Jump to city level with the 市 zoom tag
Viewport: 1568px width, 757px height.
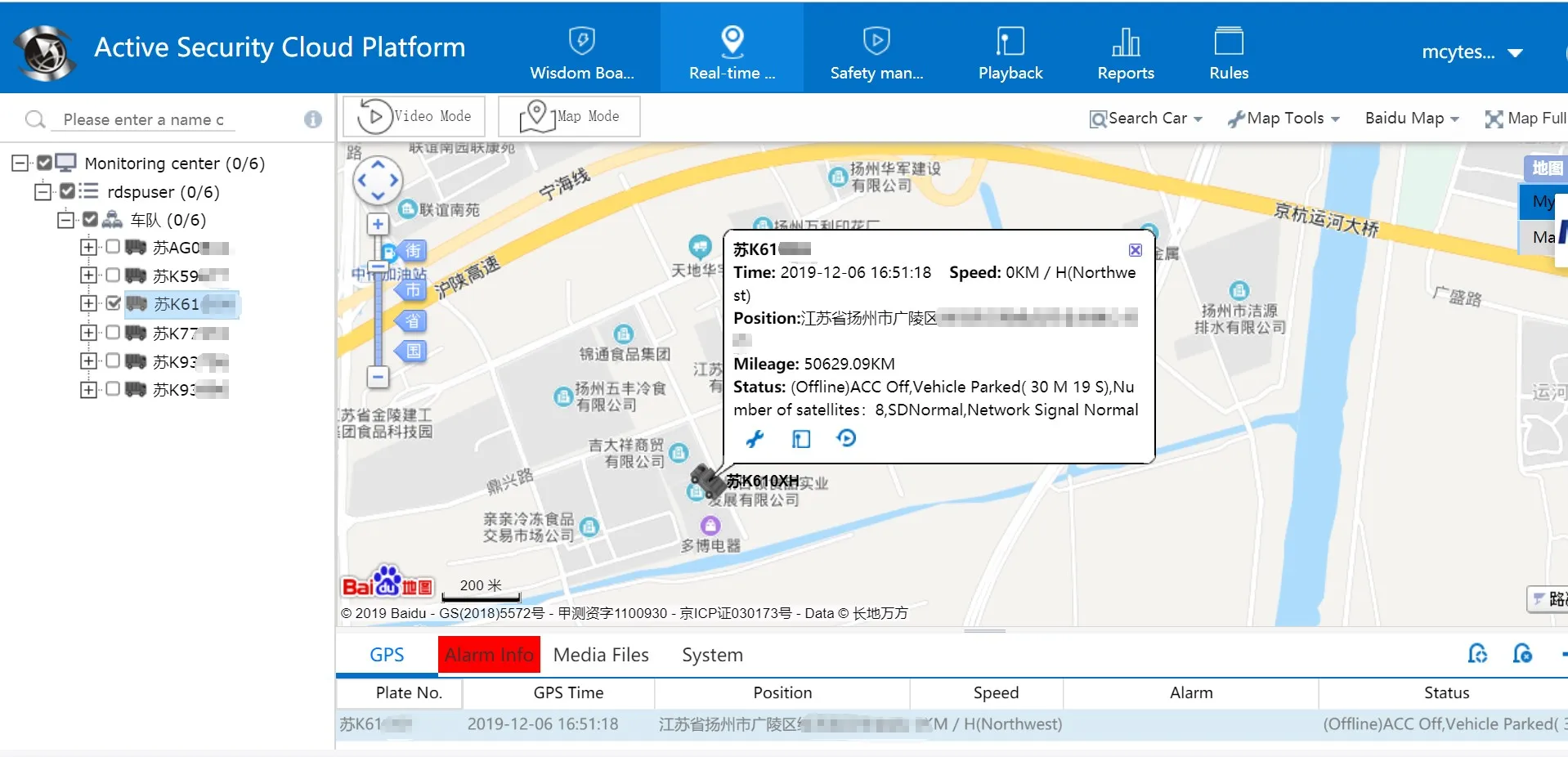[x=411, y=289]
